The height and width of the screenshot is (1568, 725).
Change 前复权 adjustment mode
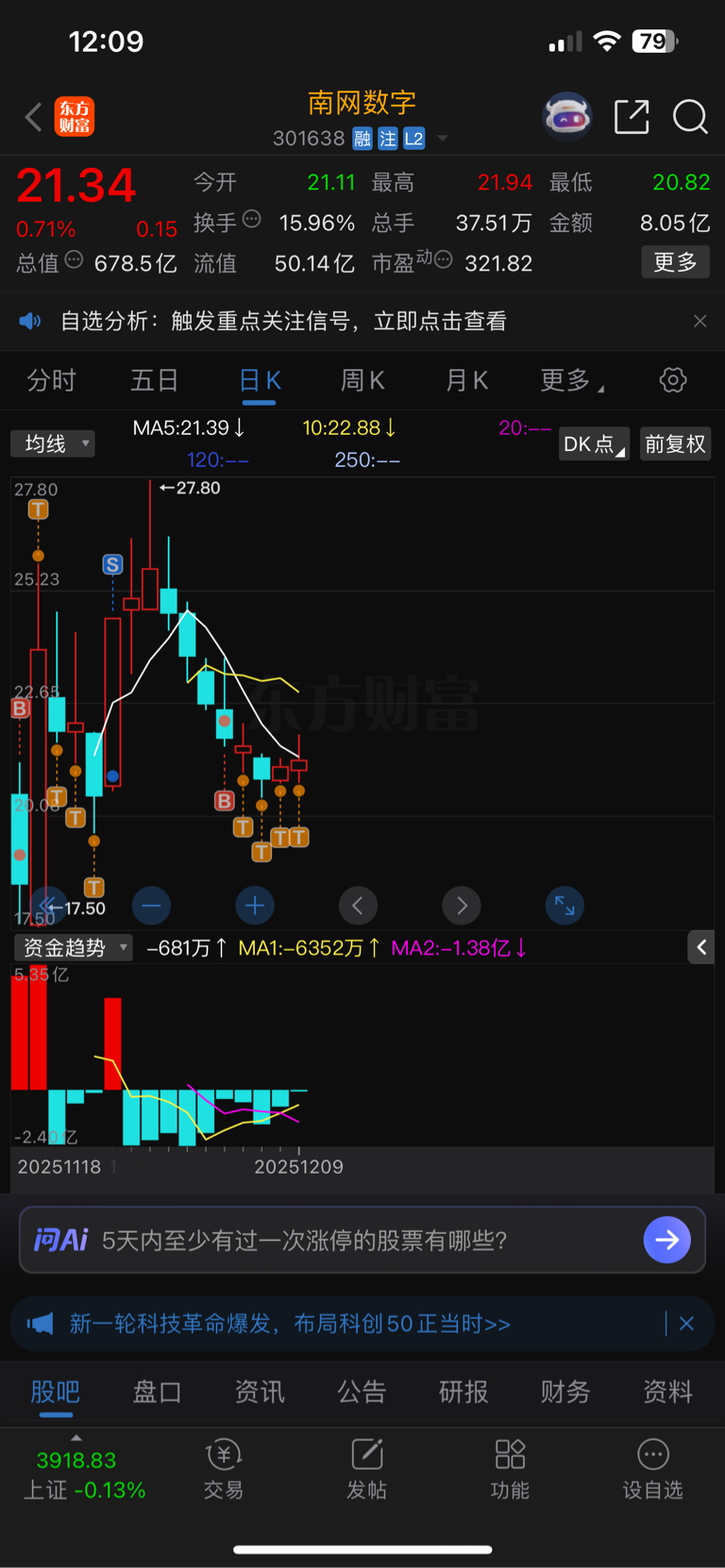675,444
